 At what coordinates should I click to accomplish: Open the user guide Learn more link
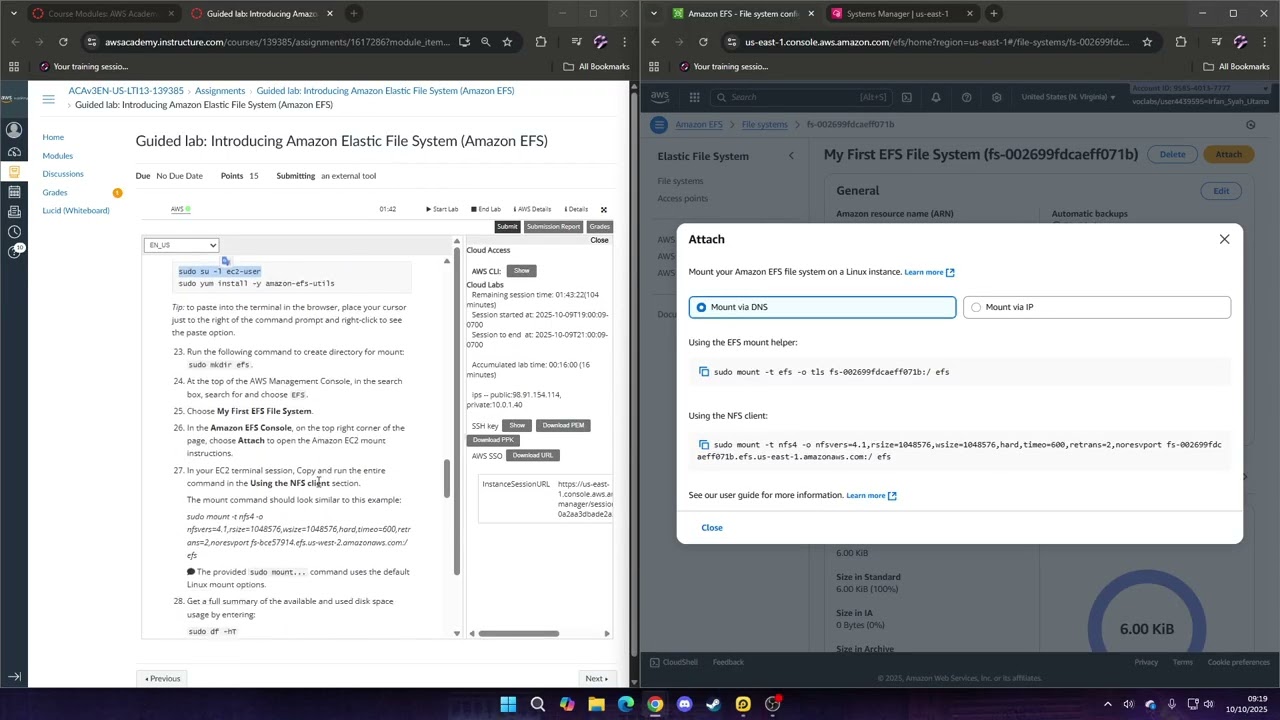[871, 495]
